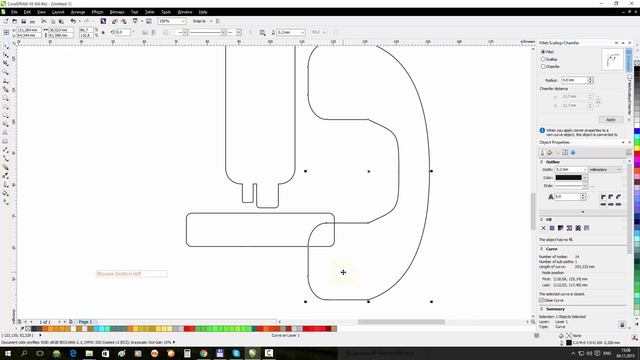Choose the Vector Pattern Fill icon
This screenshot has width=640, height=360.
[569, 228]
